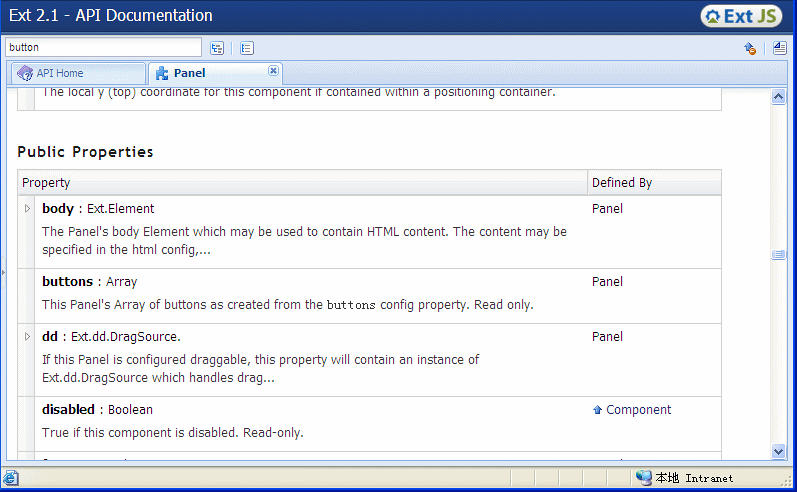
Task: Click the hide inherited members icon
Action: tap(750, 48)
